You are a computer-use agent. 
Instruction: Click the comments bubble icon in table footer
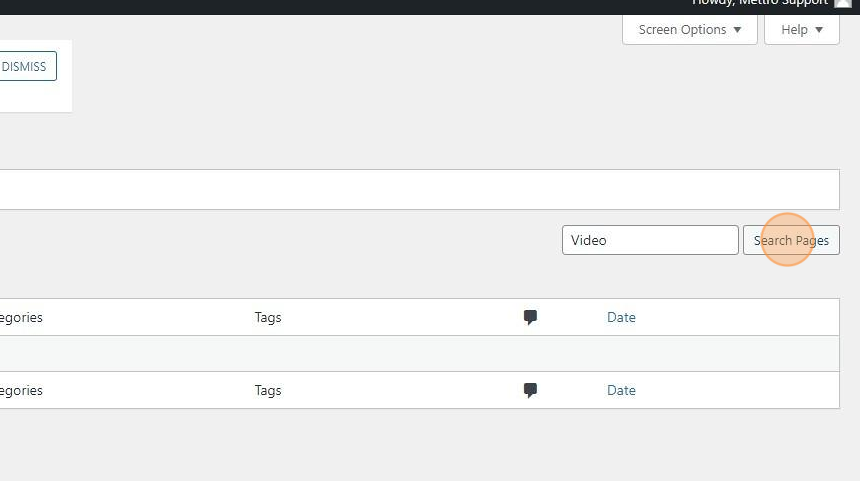tap(530, 390)
